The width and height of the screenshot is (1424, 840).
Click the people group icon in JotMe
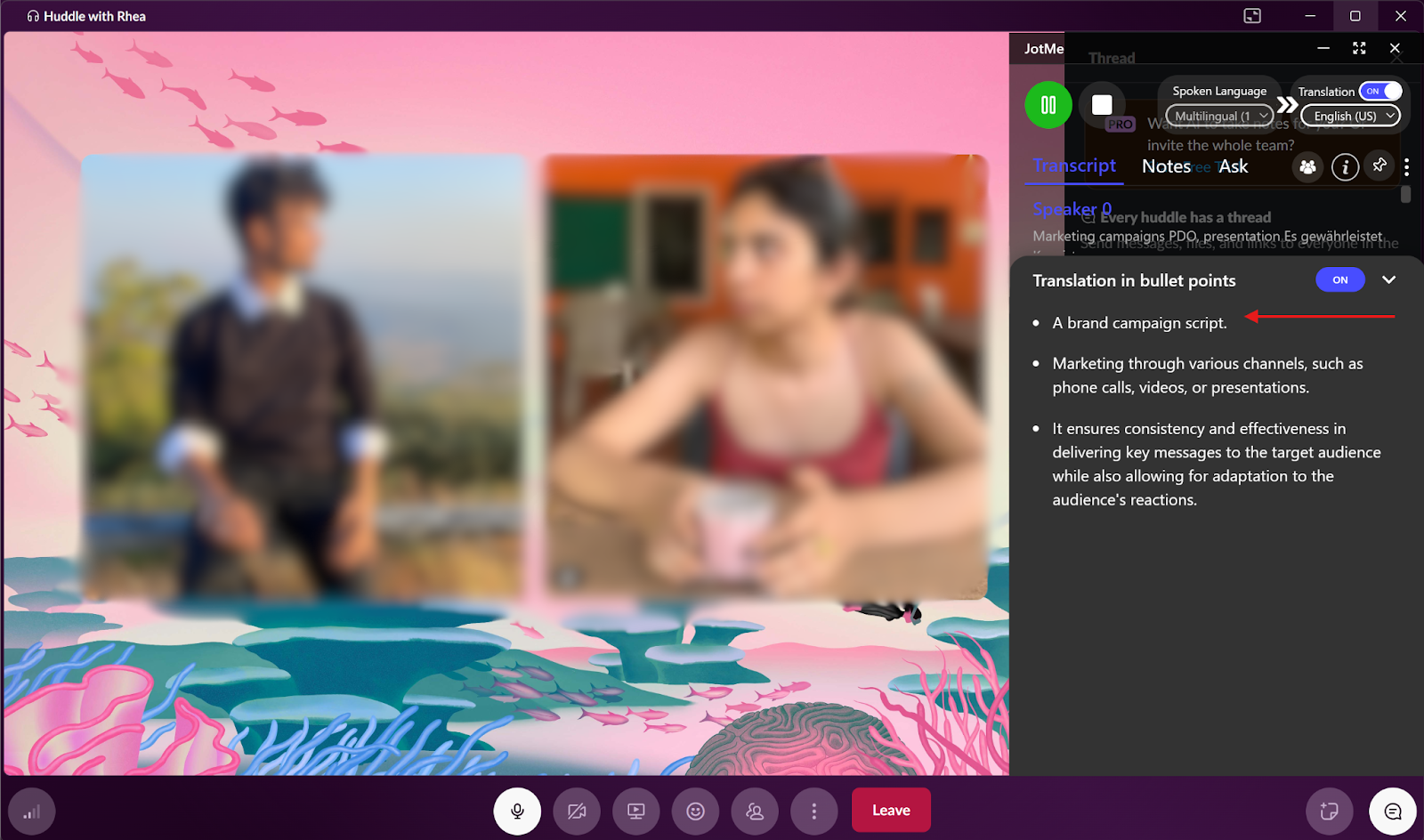[1307, 166]
